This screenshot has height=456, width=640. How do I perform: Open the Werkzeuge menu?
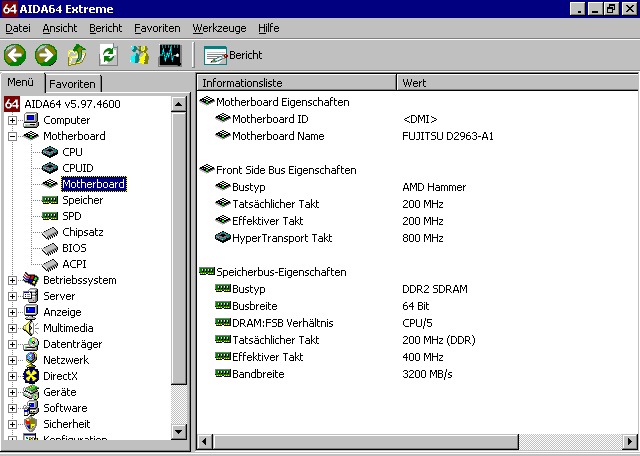219,28
